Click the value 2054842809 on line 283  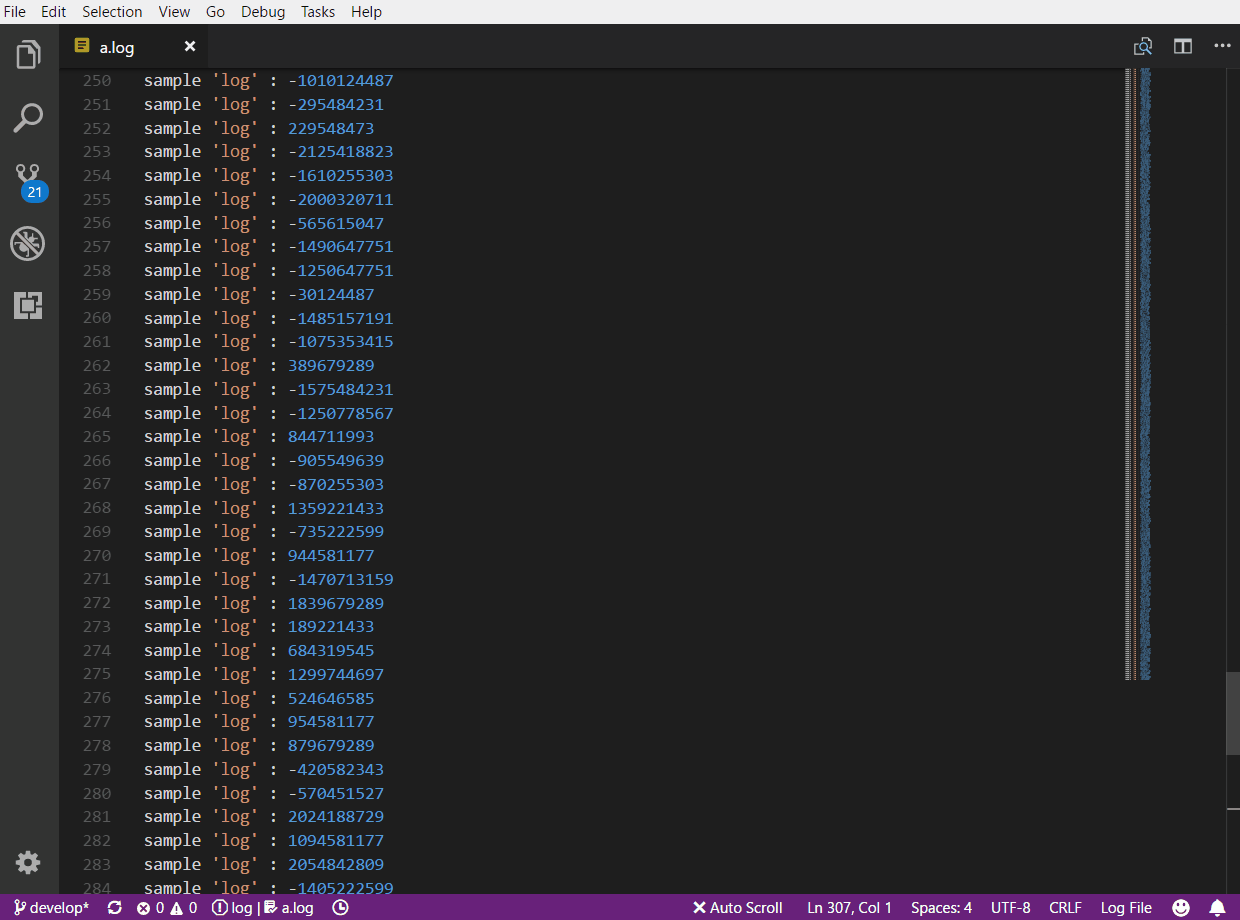click(x=336, y=865)
